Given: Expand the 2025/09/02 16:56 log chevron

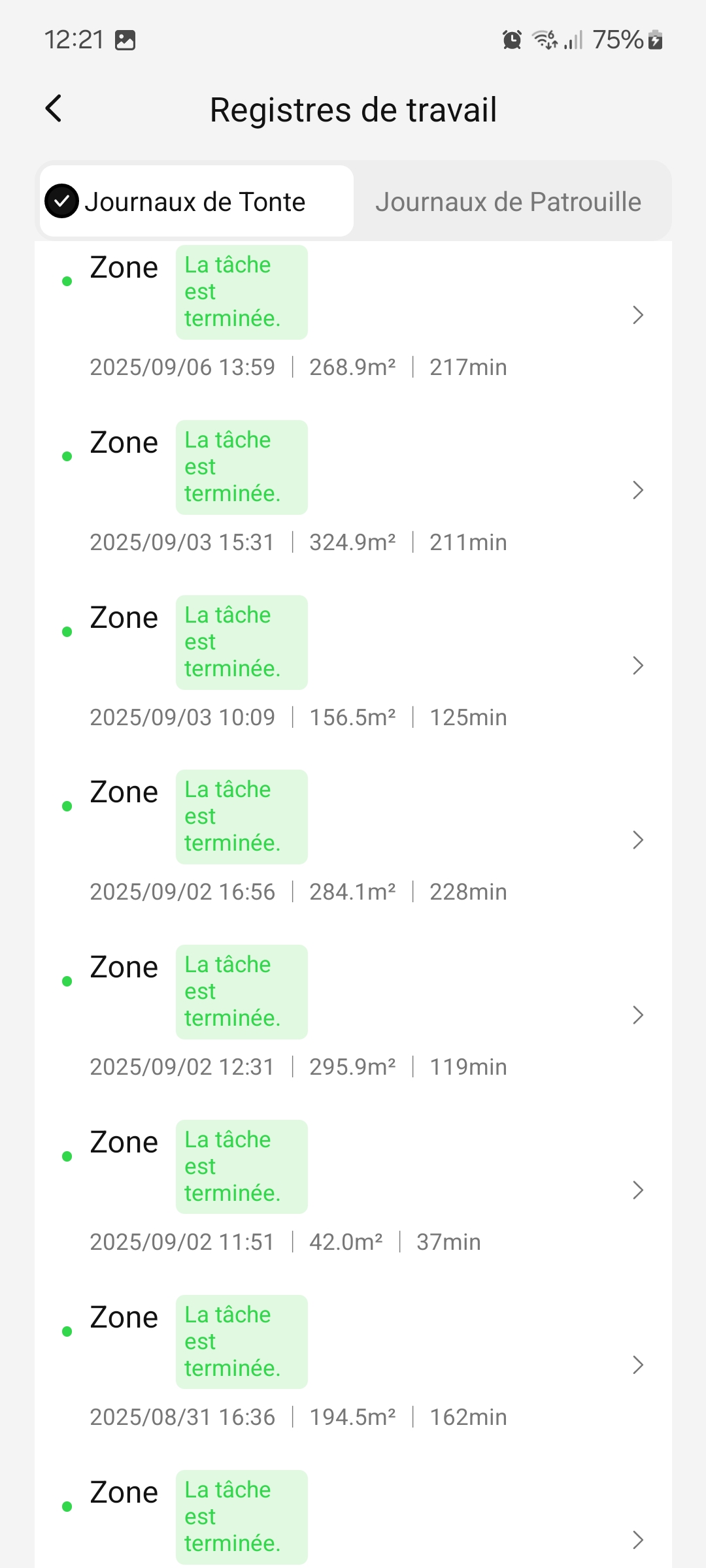Looking at the screenshot, I should click(x=638, y=840).
